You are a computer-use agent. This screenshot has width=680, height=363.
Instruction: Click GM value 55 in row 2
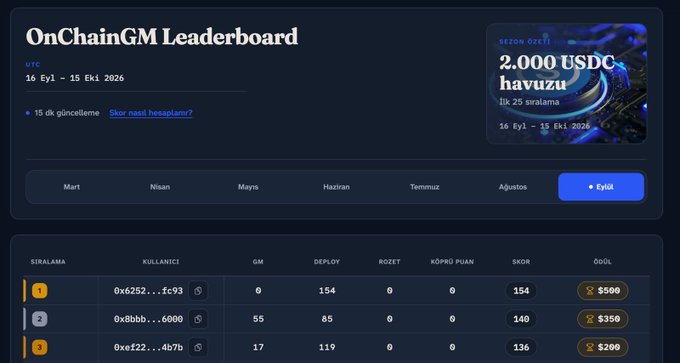pos(258,319)
